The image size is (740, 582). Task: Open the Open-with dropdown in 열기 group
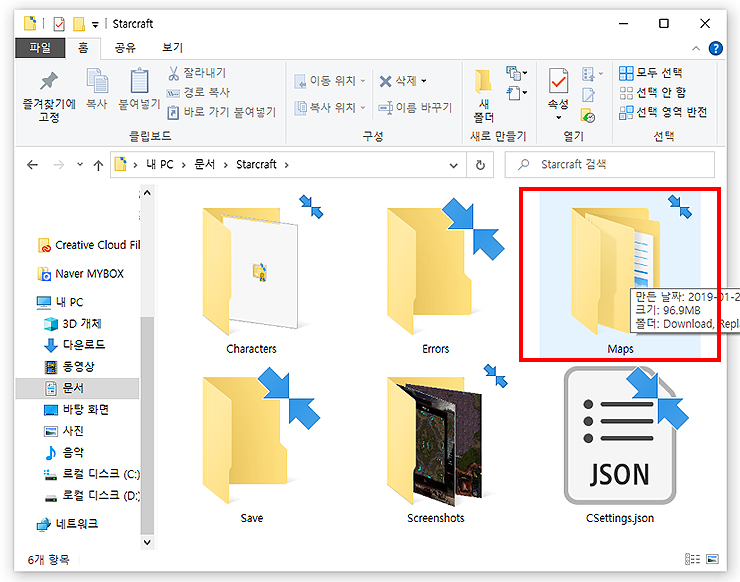click(592, 74)
